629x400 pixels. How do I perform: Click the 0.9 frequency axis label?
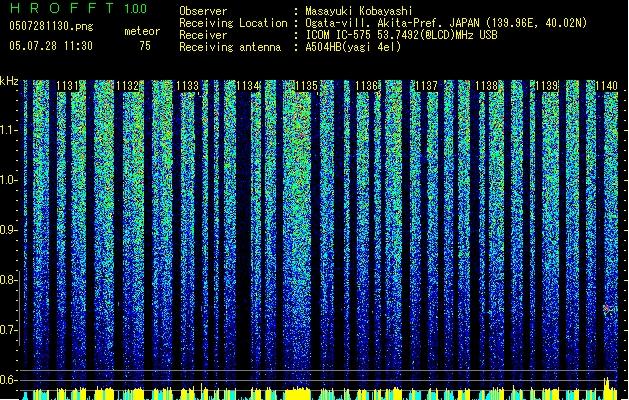pos(9,230)
